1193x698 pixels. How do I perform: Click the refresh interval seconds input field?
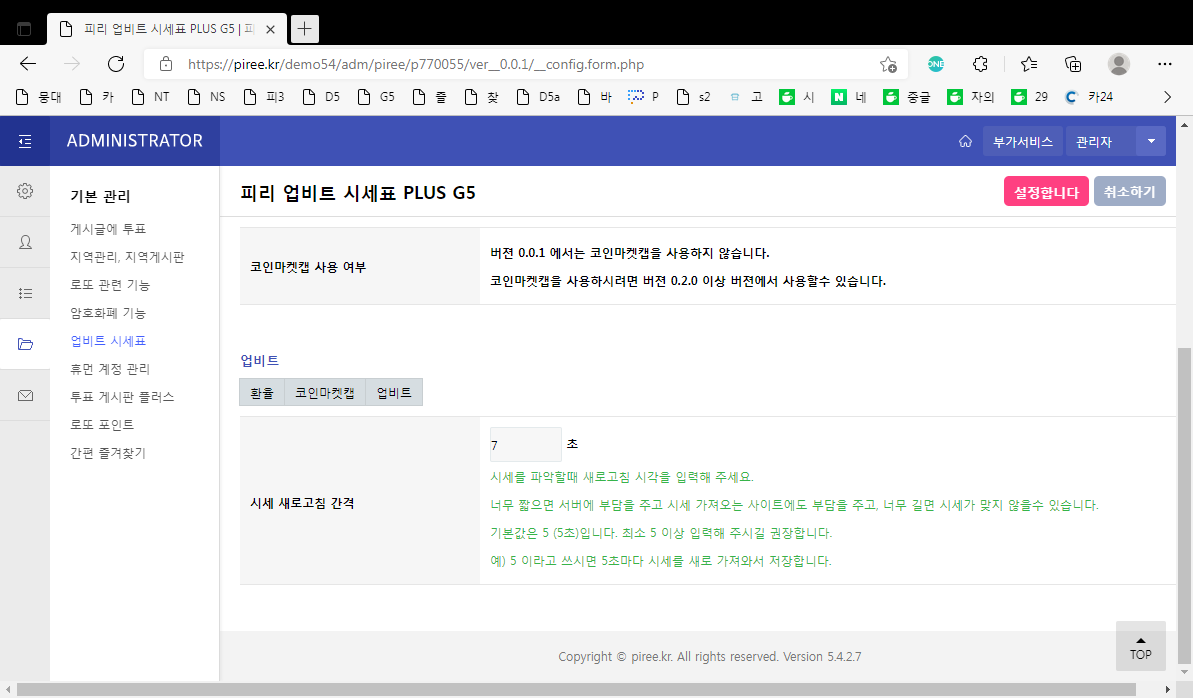click(x=525, y=445)
